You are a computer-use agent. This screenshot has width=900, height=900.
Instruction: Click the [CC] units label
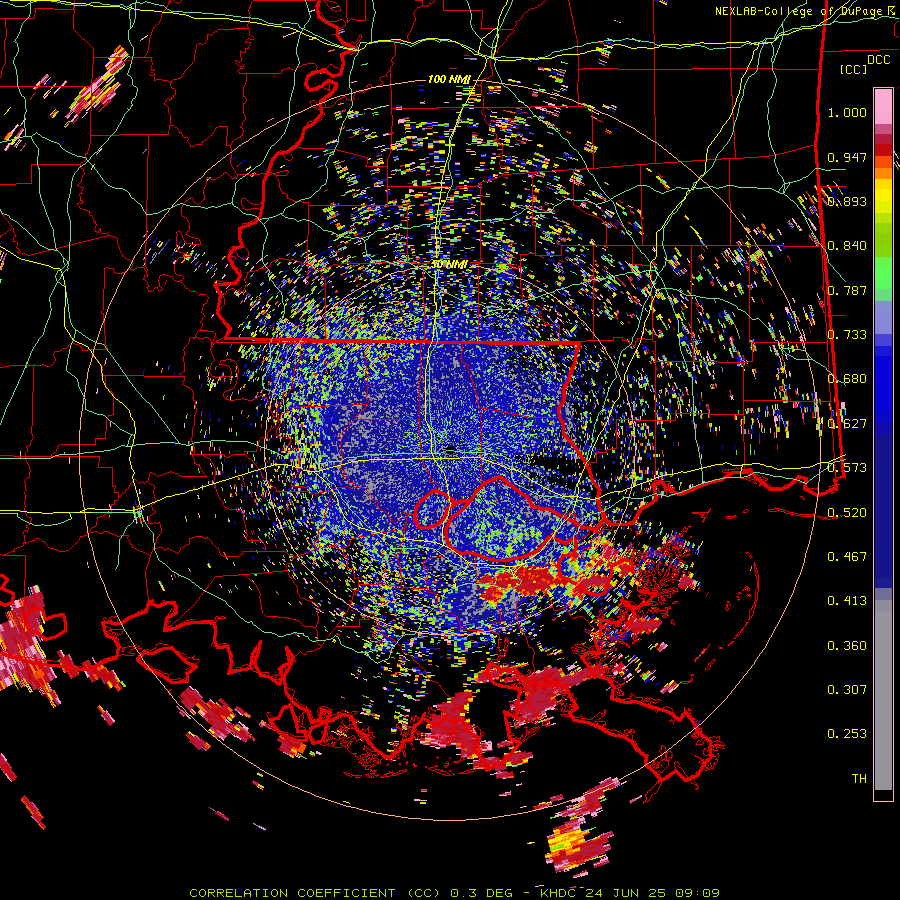point(854,69)
